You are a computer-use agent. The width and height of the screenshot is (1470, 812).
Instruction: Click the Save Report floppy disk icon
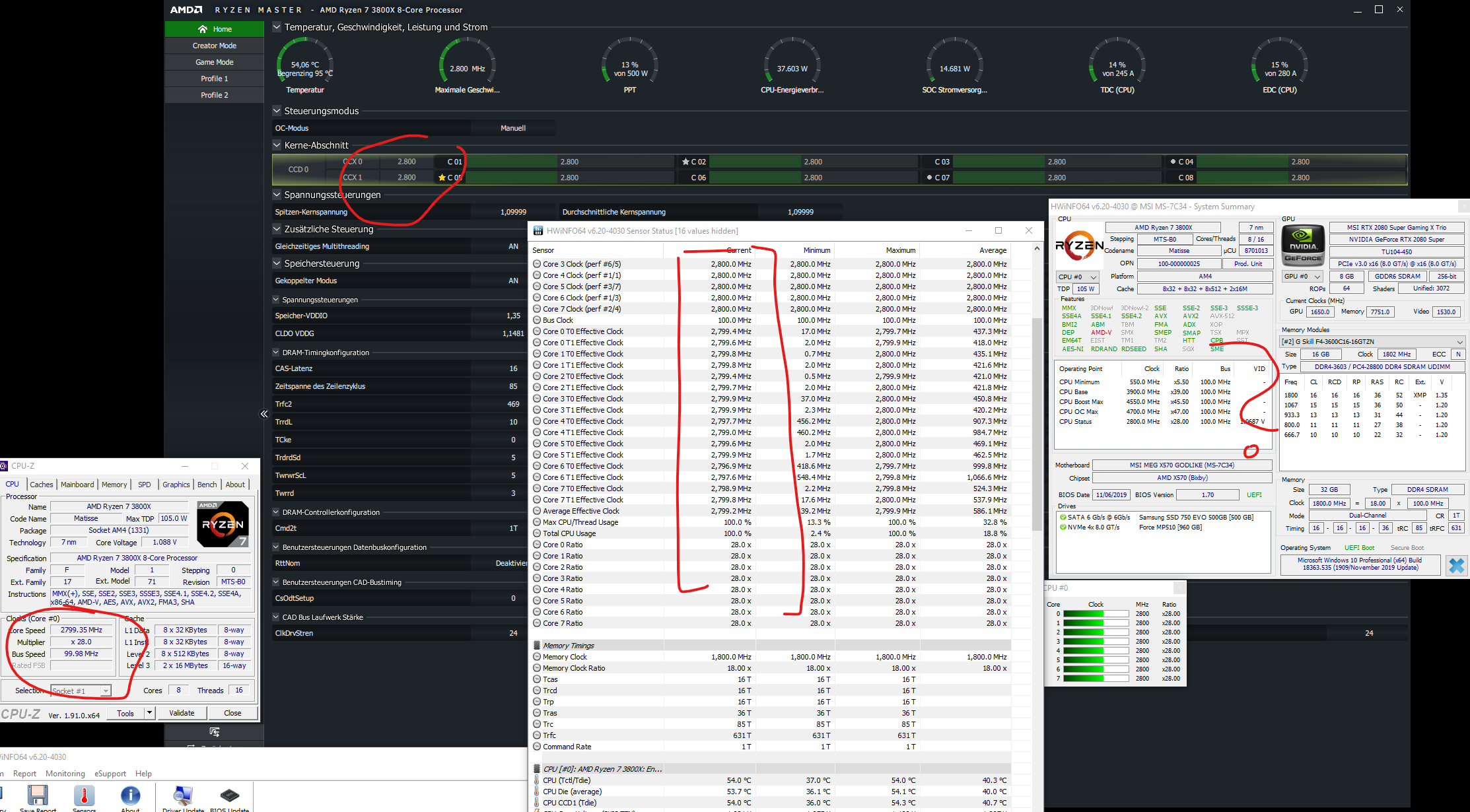point(38,795)
